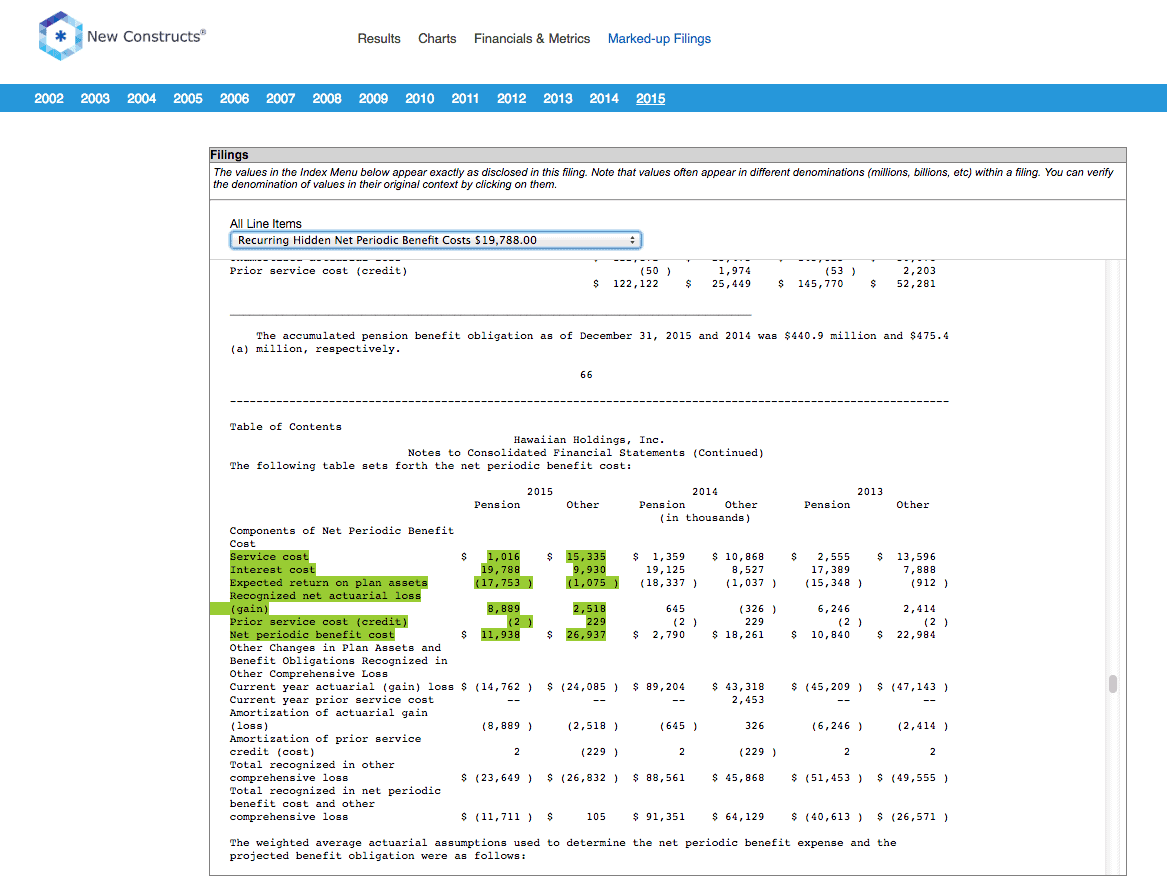Click highlighted pension total 11,938
The height and width of the screenshot is (895, 1167).
pos(500,635)
